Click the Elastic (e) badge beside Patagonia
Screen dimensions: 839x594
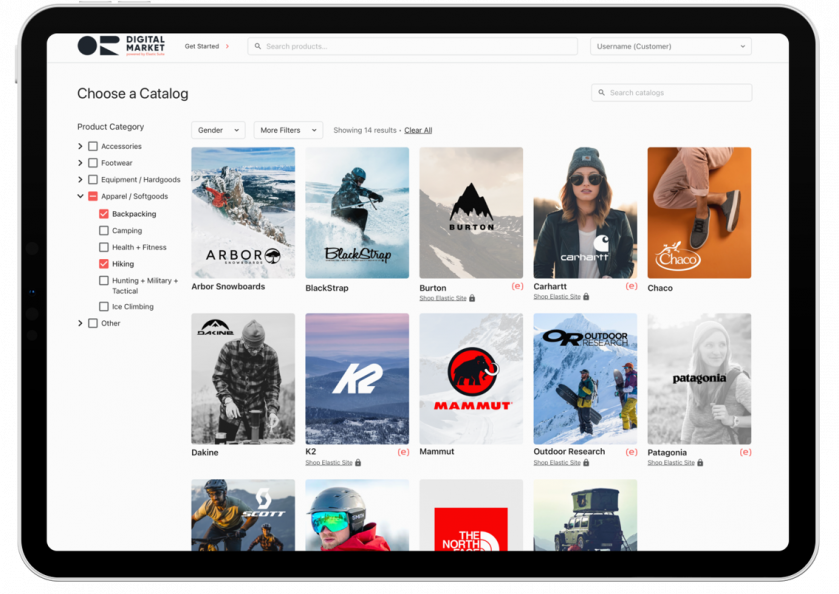(x=745, y=452)
